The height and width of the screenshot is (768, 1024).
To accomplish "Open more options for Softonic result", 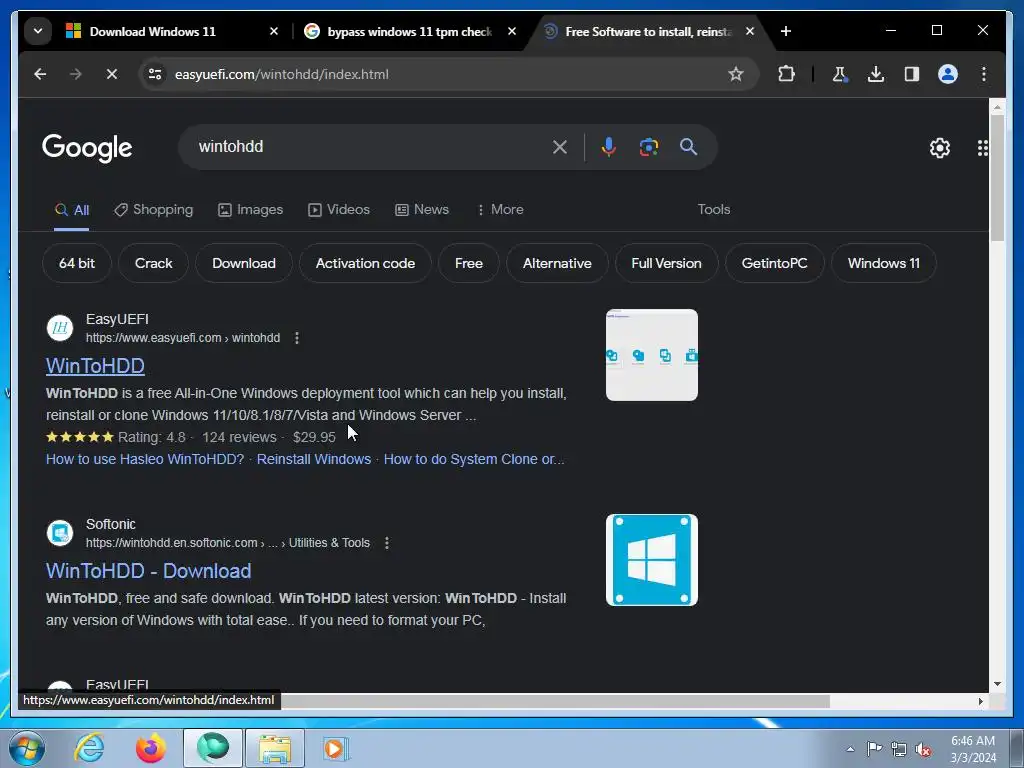I will coord(387,543).
